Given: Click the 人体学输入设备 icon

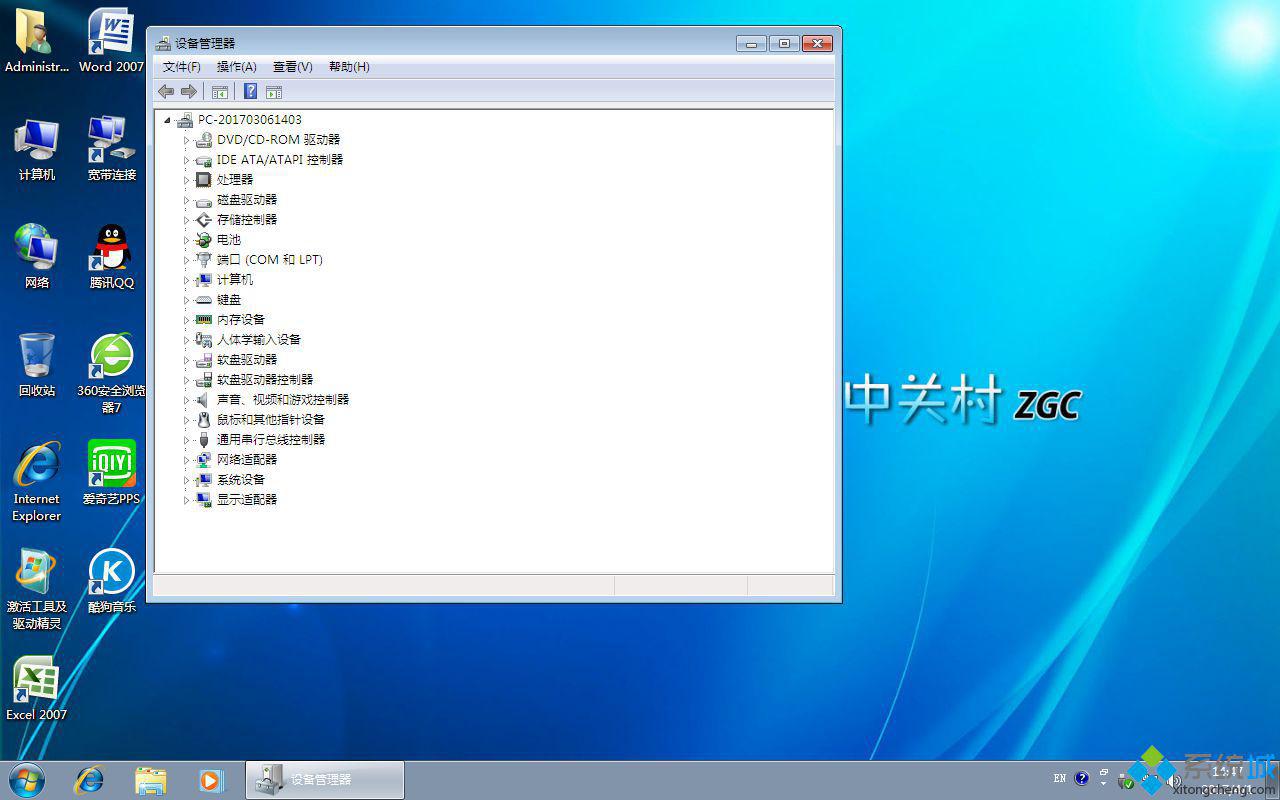Looking at the screenshot, I should click(x=203, y=339).
